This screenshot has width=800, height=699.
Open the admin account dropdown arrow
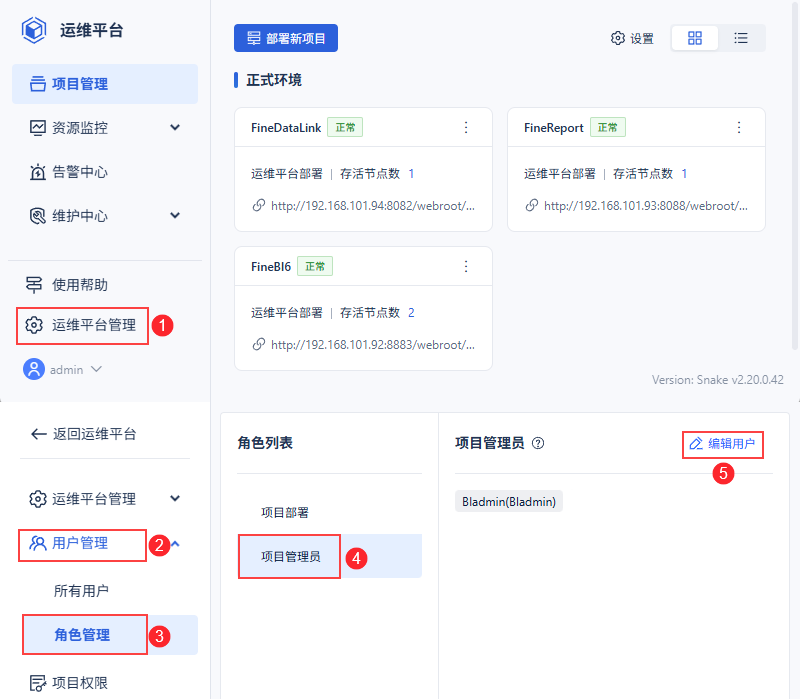96,369
